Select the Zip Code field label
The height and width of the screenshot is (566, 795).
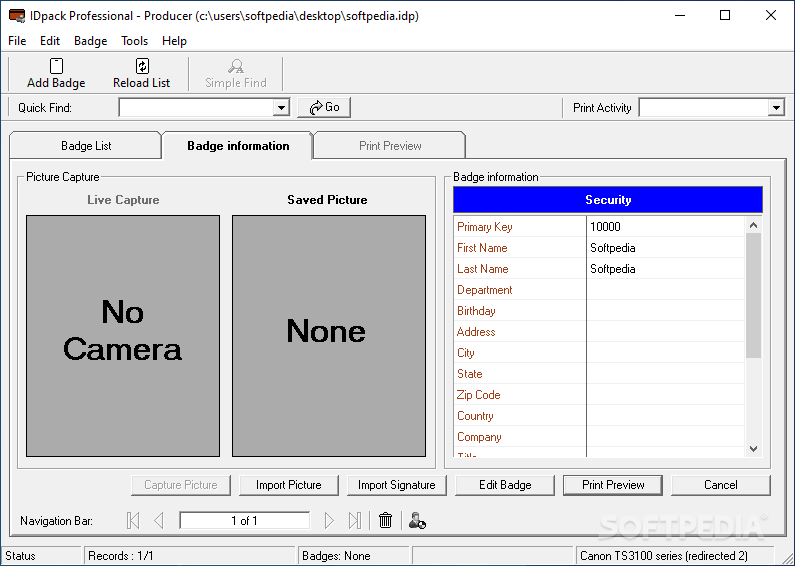479,395
